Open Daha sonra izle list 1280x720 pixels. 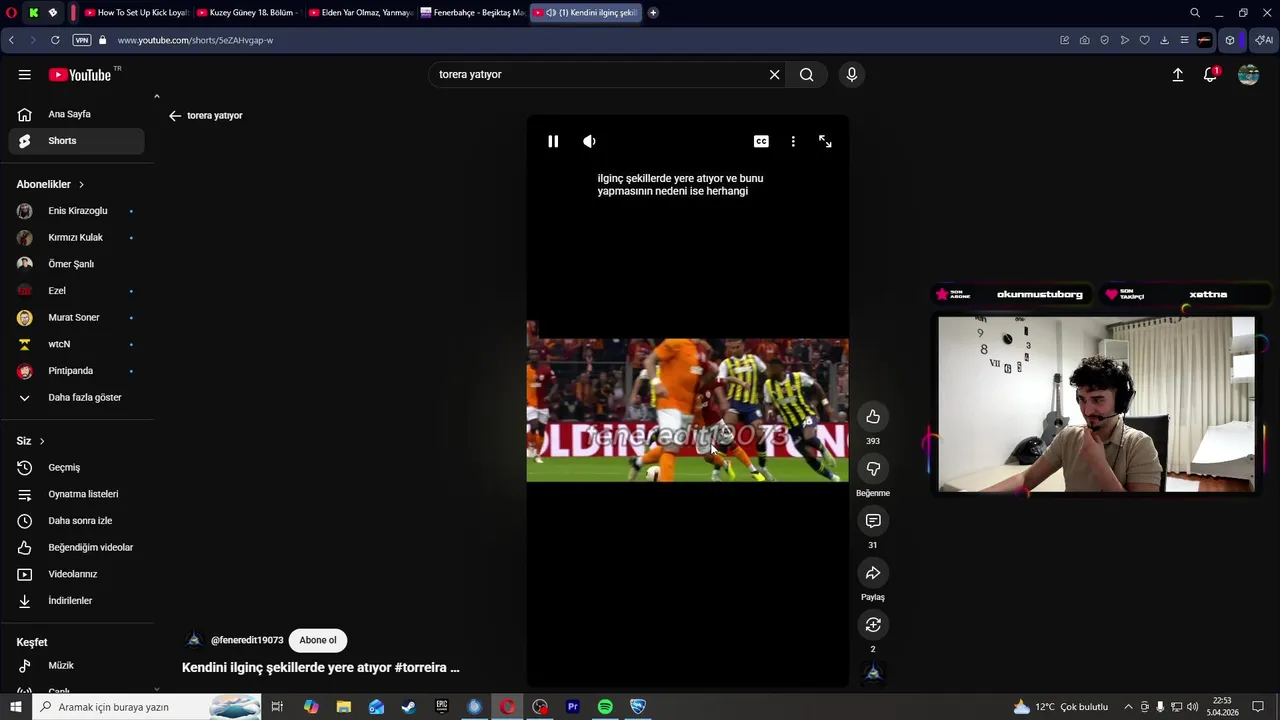tap(77, 521)
